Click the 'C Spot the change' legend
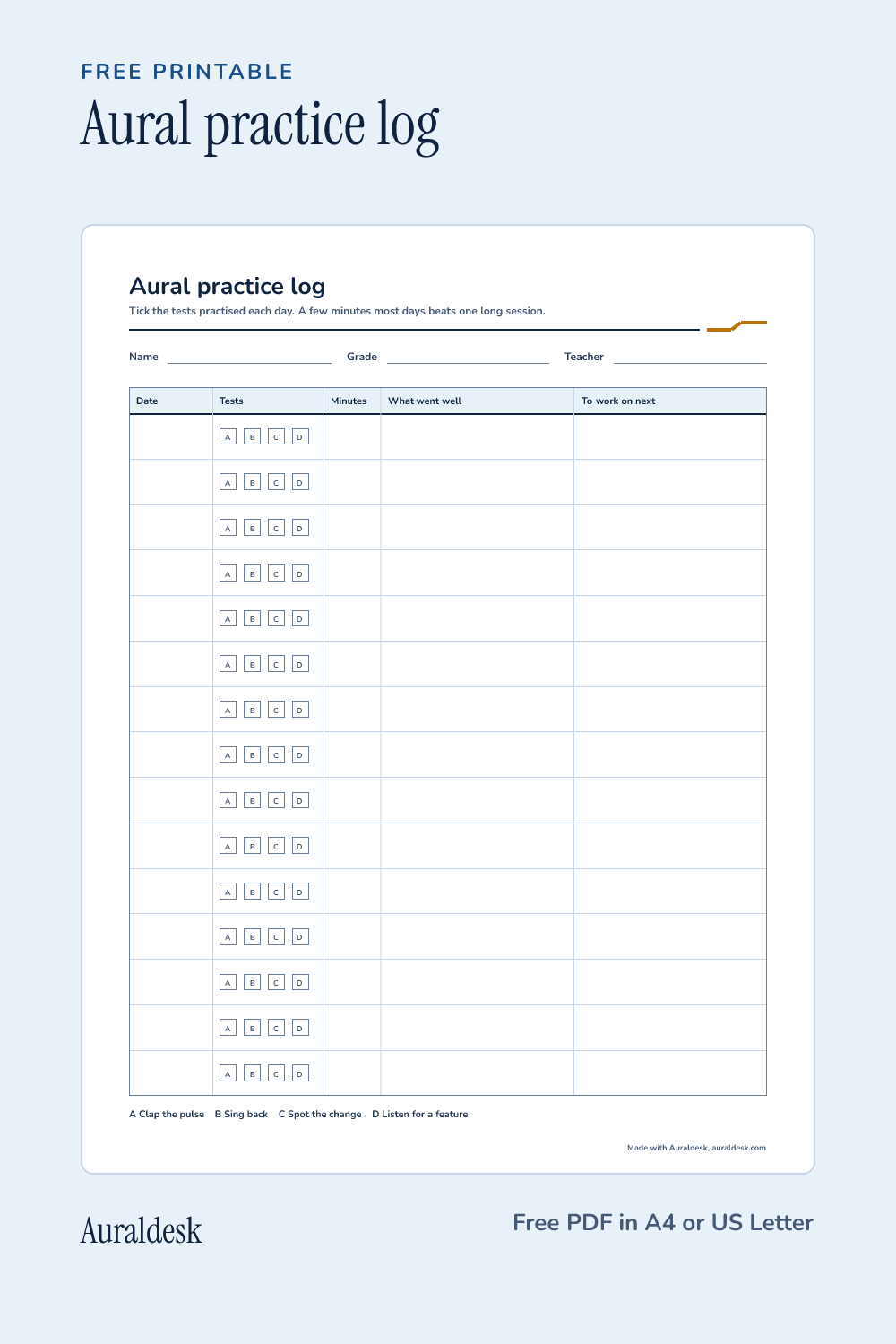 pos(320,1115)
